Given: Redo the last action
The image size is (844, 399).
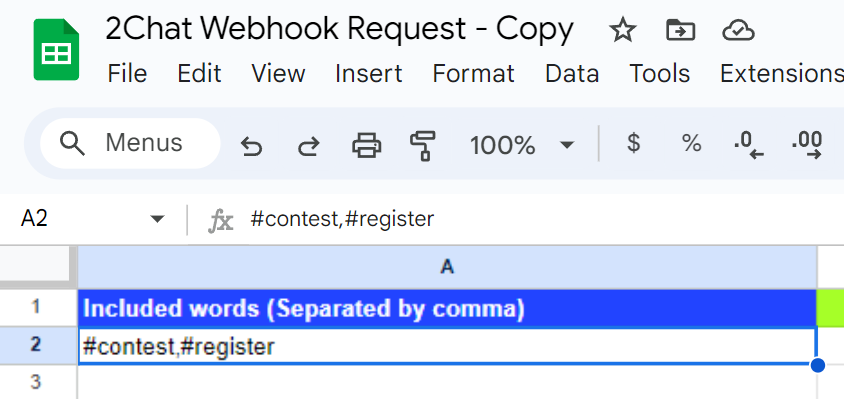Looking at the screenshot, I should click(x=309, y=145).
